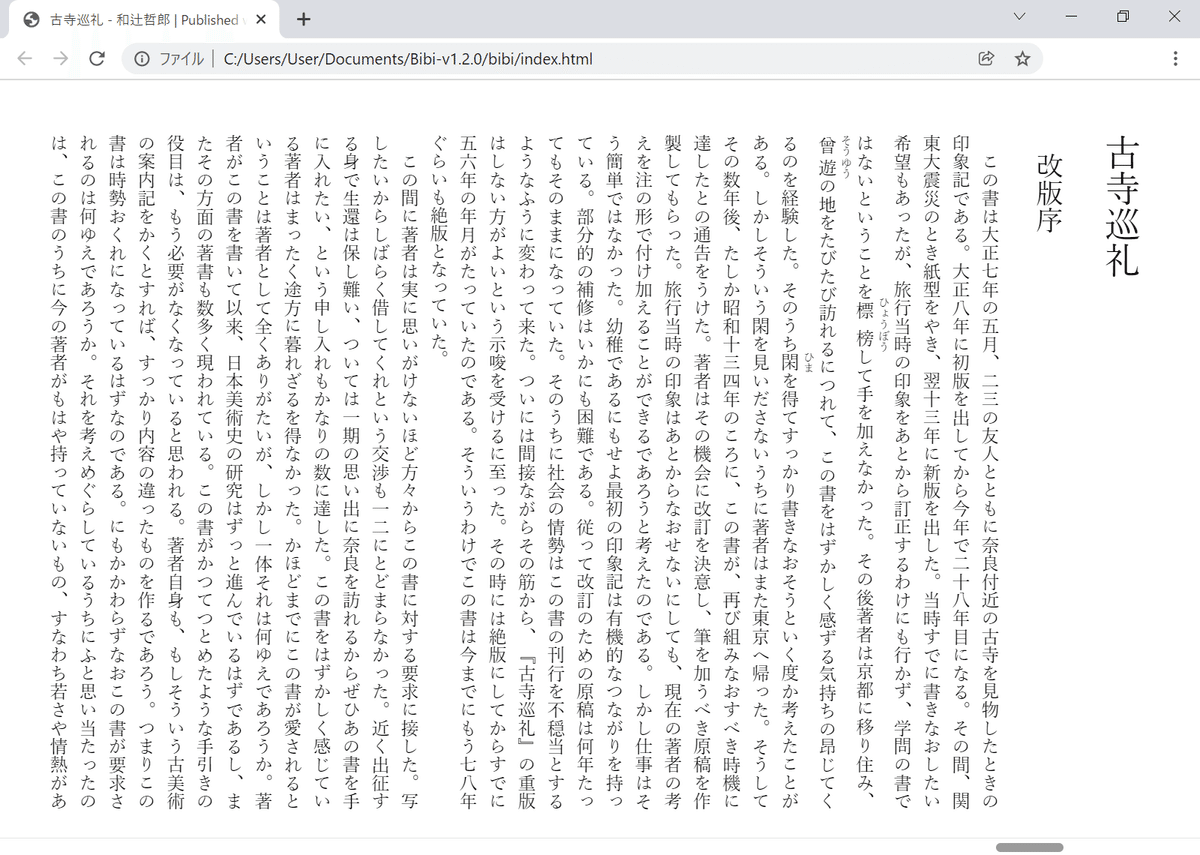Click the book title 古寺巡礼
The image size is (1200, 855).
coord(1124,207)
